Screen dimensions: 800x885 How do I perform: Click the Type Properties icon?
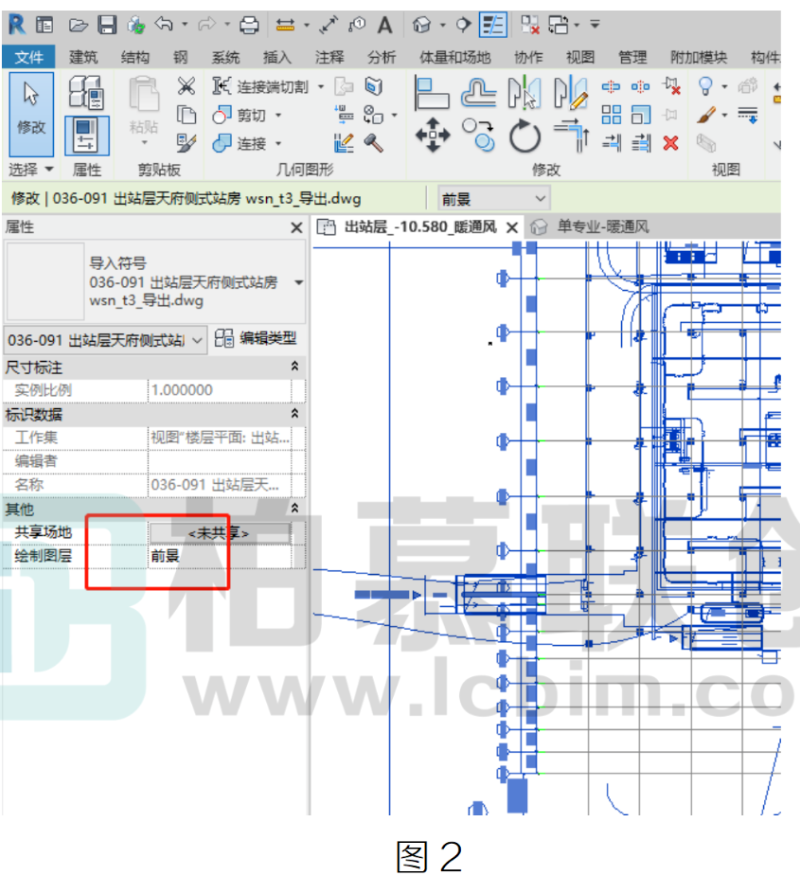coord(86,92)
